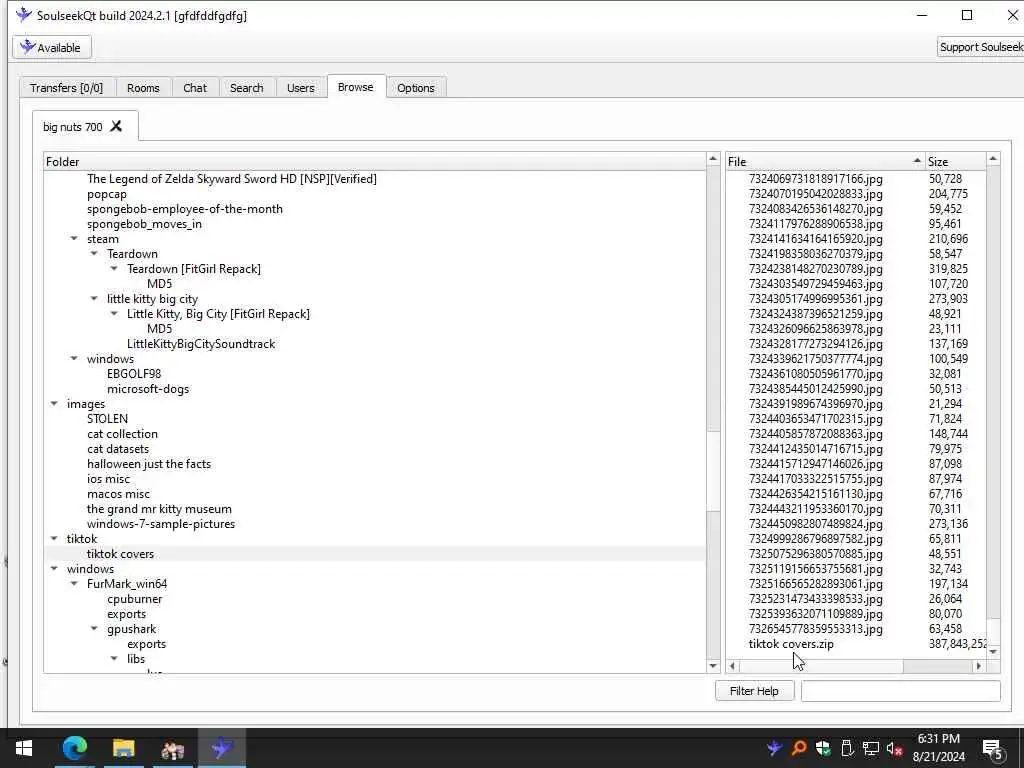Select the Zelda Skyward Sword HD folder
Viewport: 1024px width, 768px height.
pyautogui.click(x=232, y=179)
